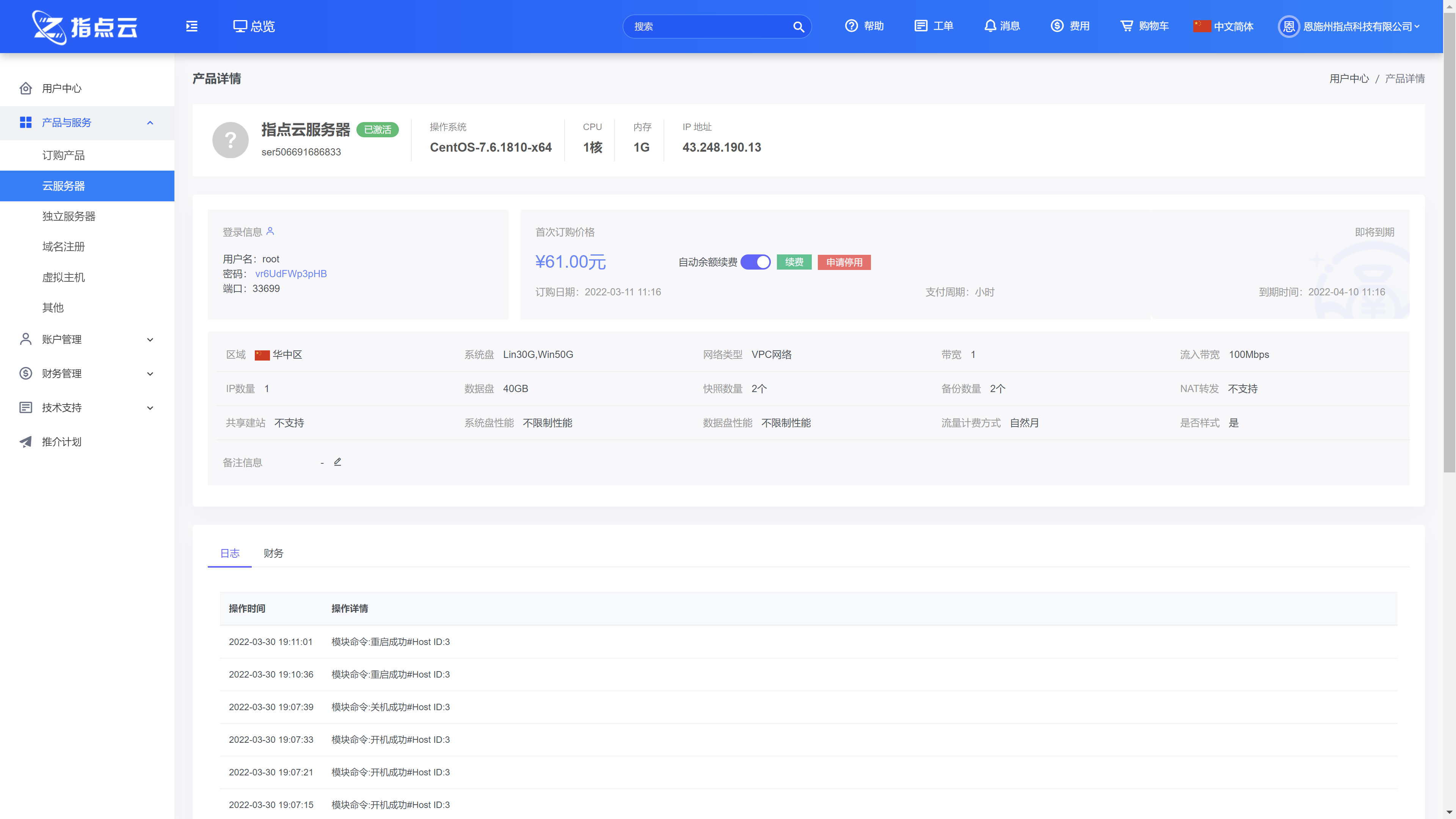Click the red 申请停用 button

pos(844,262)
